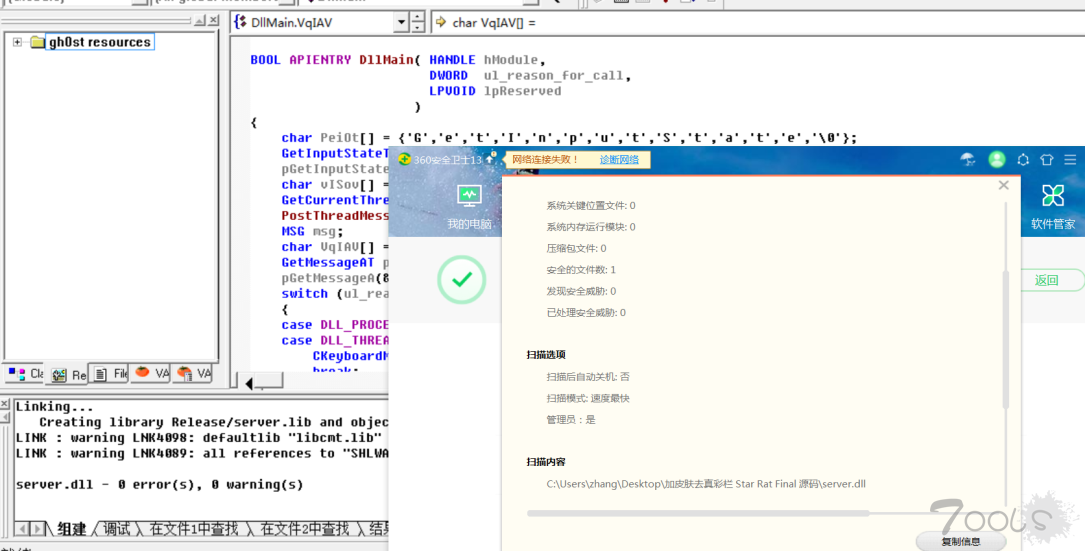The height and width of the screenshot is (551, 1085).
Task: Close the scan details popup
Action: coord(1003,185)
